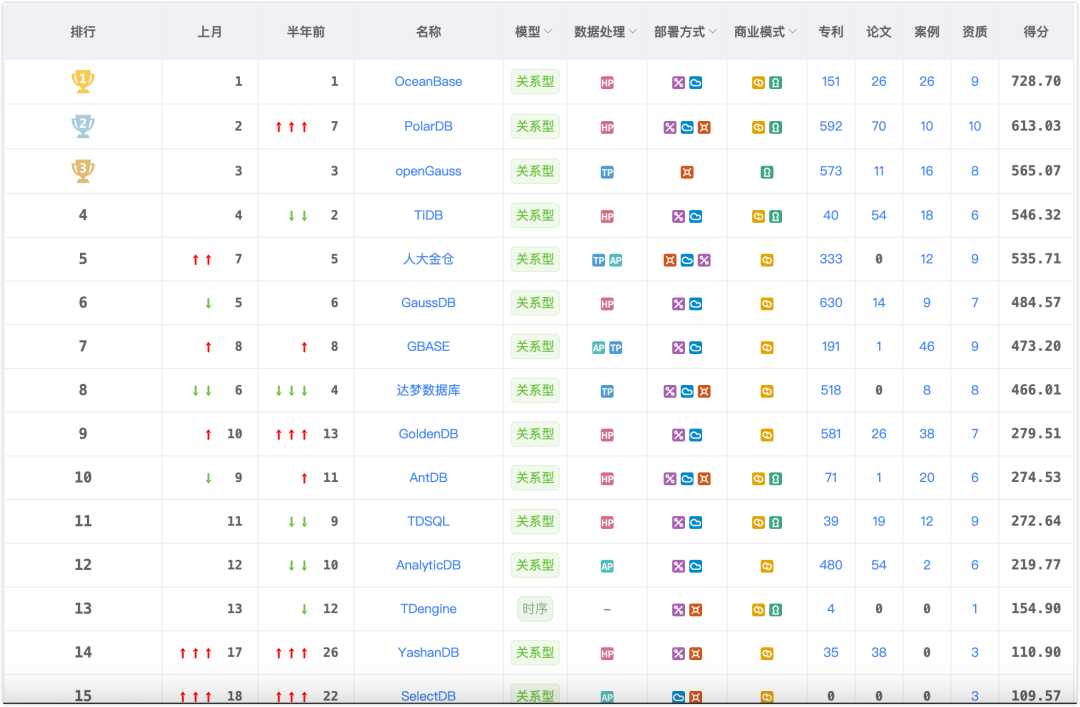Click paper count 54 for TiDB

pos(879,215)
